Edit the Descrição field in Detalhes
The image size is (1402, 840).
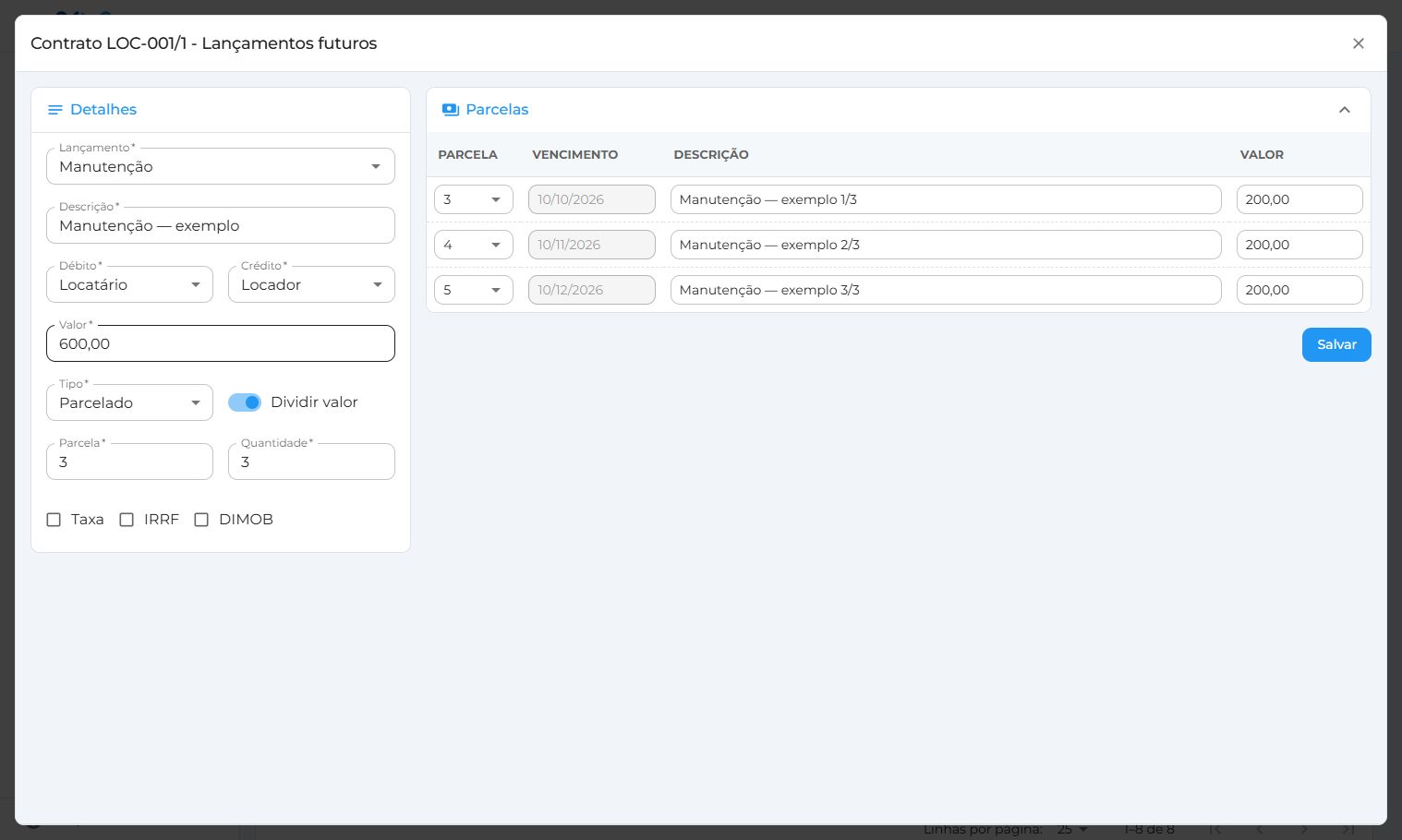(x=221, y=225)
